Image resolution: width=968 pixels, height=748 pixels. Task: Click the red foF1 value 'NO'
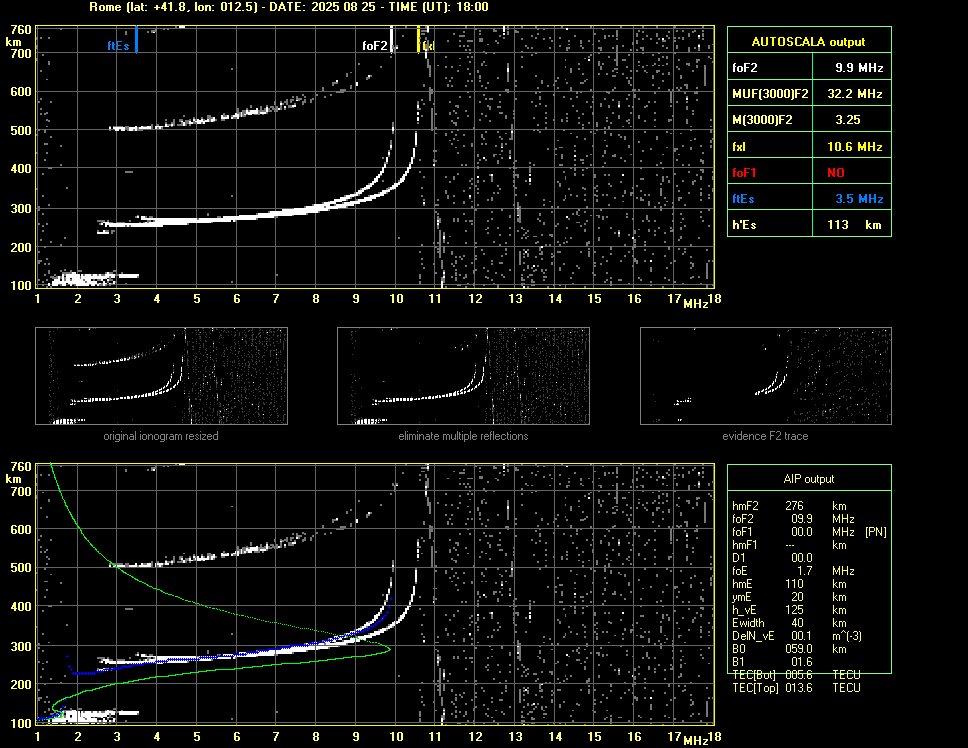click(836, 173)
